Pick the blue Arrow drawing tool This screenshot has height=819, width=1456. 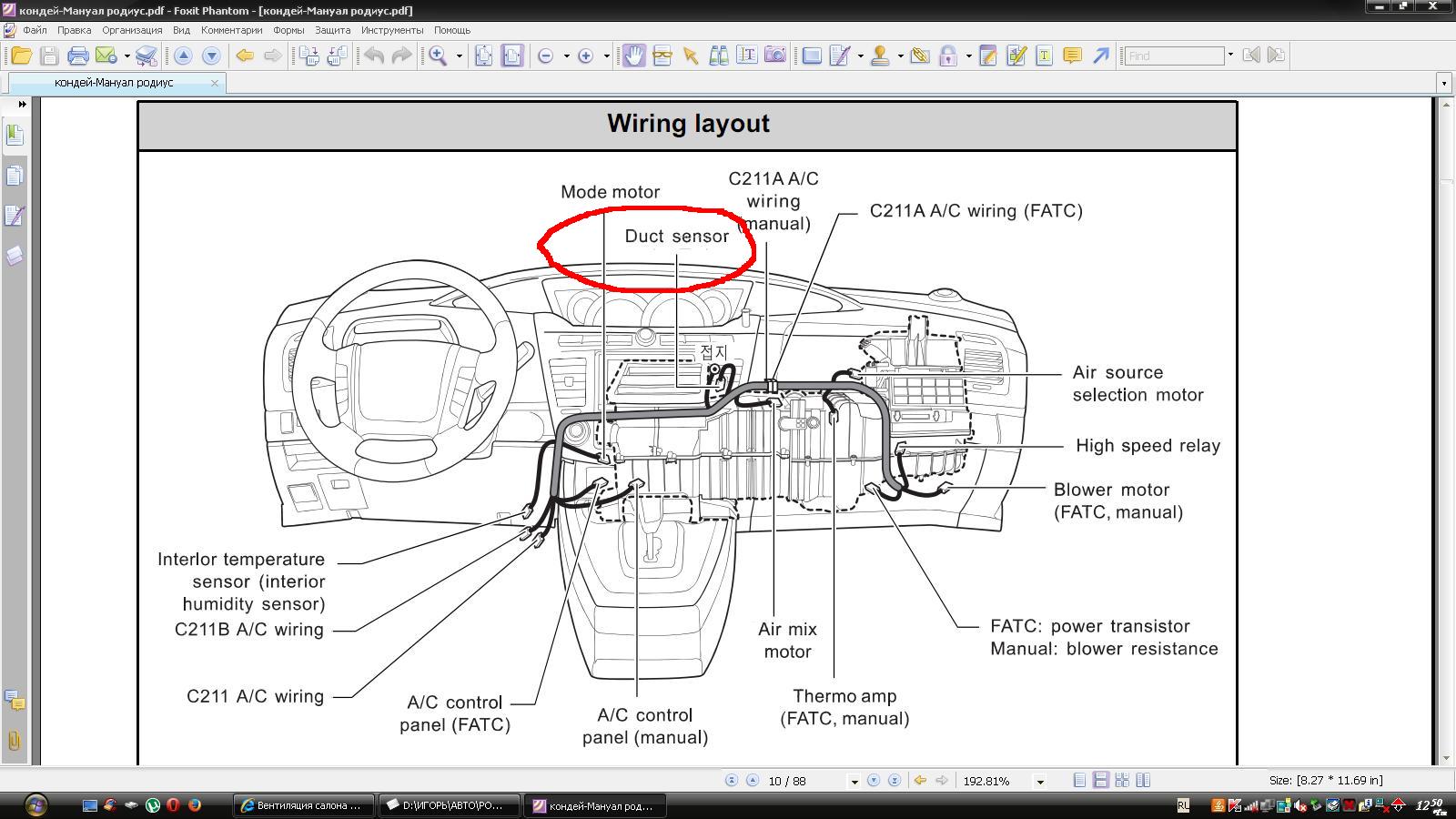pos(1100,56)
